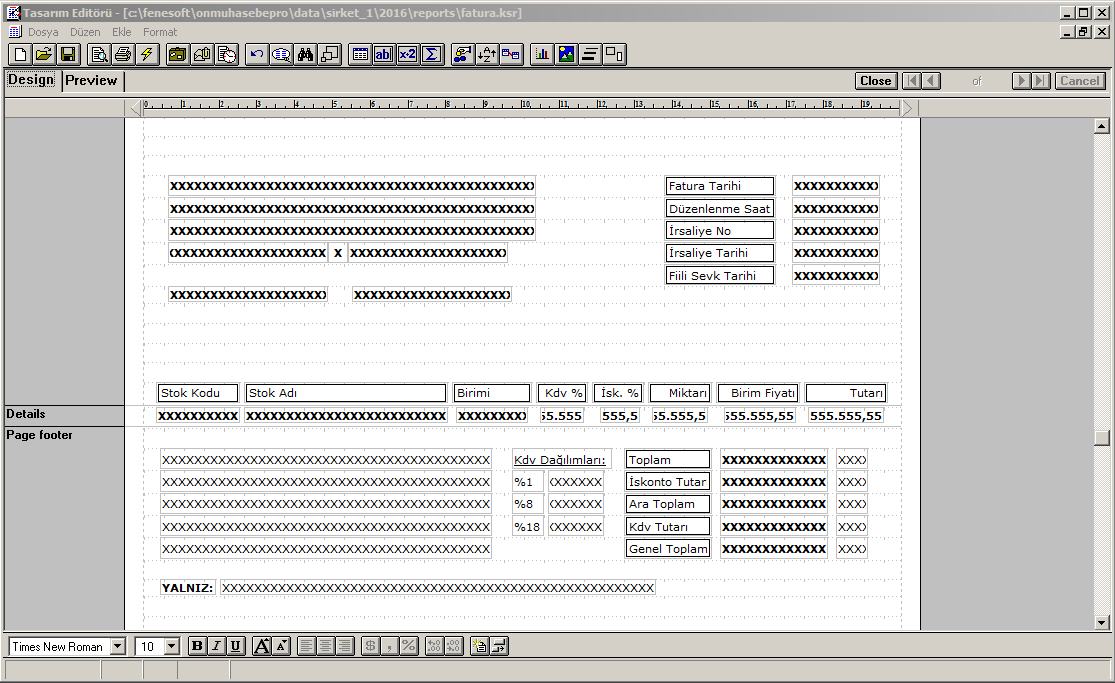
Task: Select the 'Genel Toplam' text field
Action: [668, 549]
